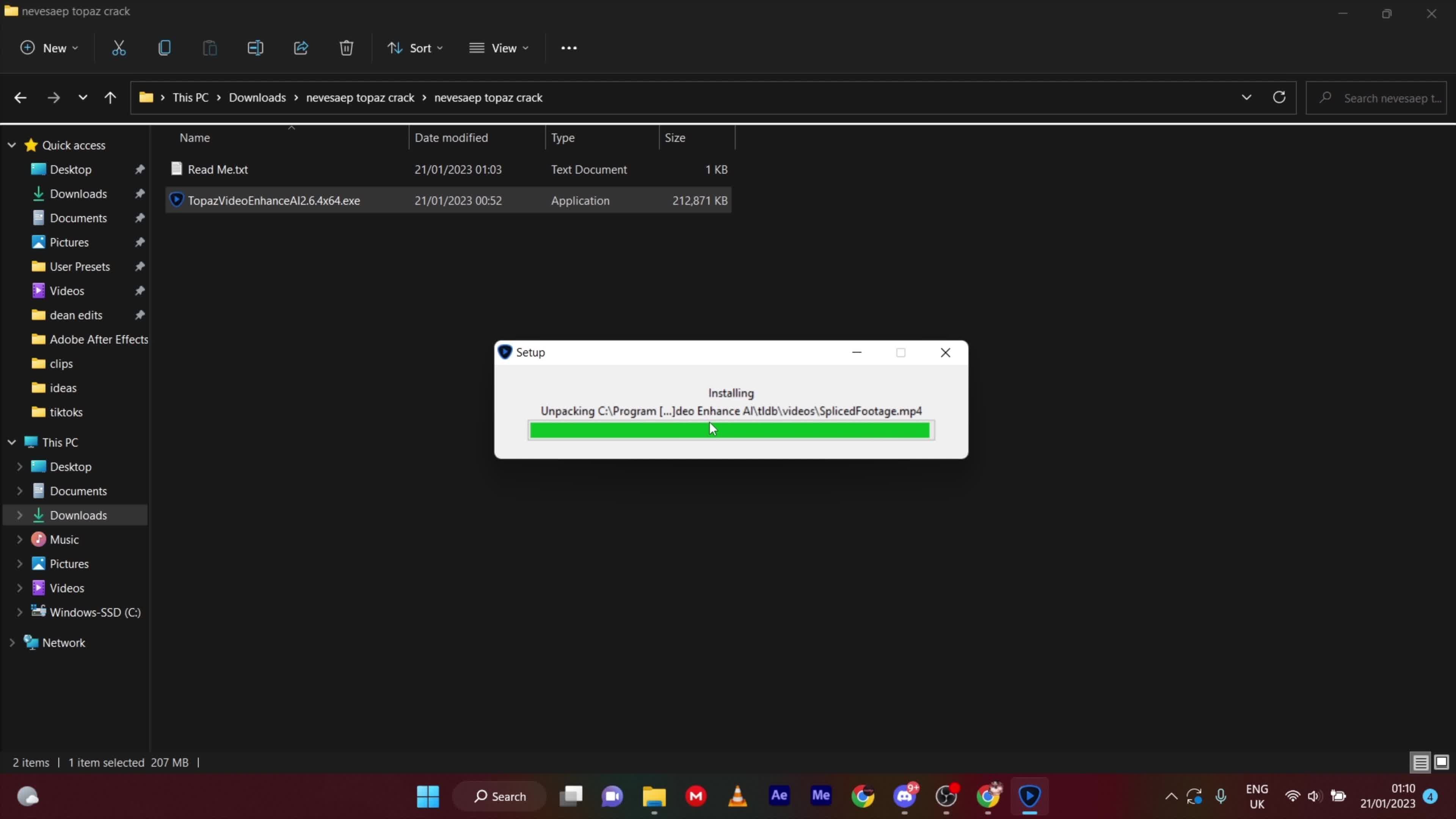This screenshot has width=1456, height=819.
Task: Refresh the folder using the refresh icon
Action: tap(1279, 97)
